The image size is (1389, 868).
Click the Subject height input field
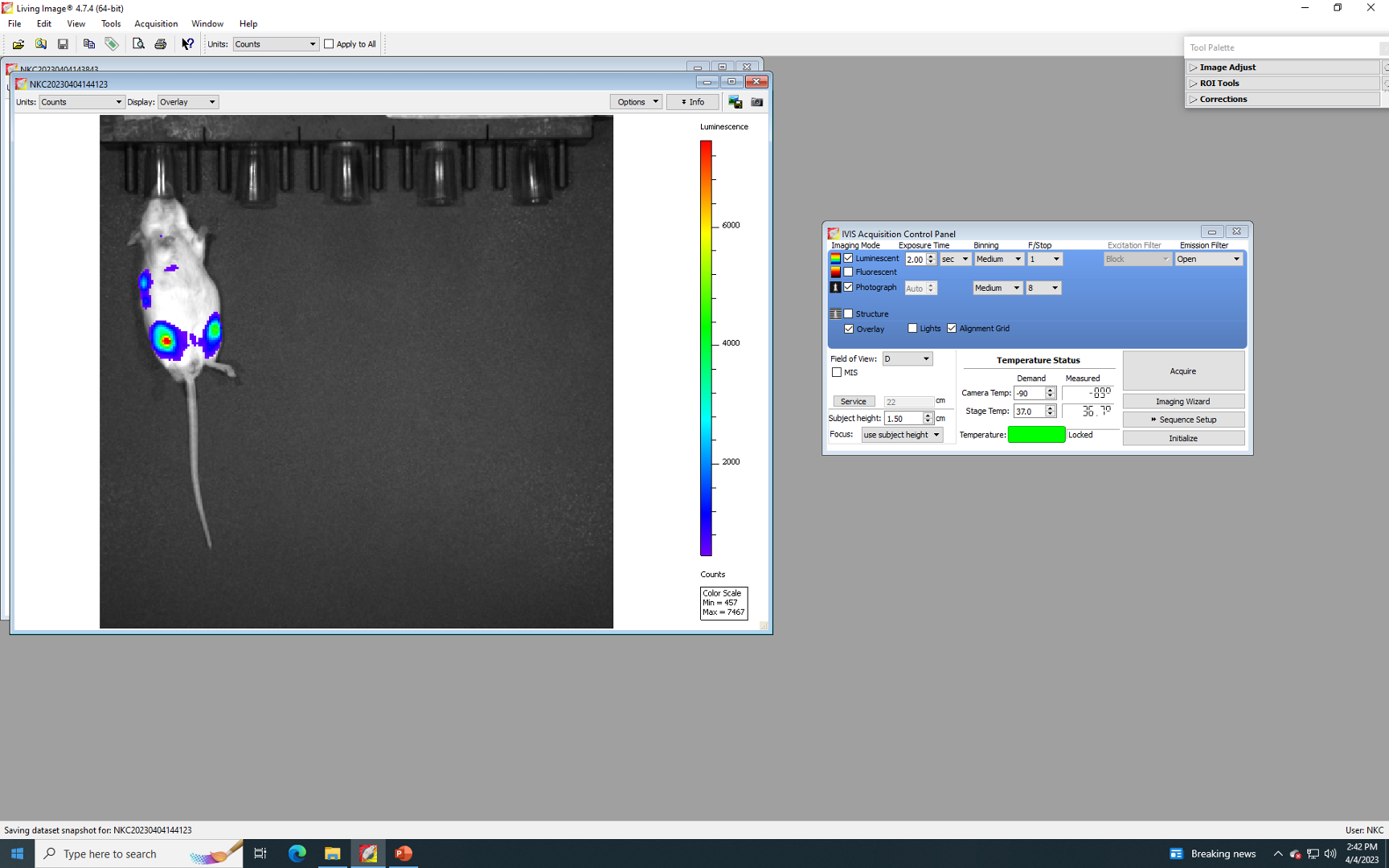(903, 419)
